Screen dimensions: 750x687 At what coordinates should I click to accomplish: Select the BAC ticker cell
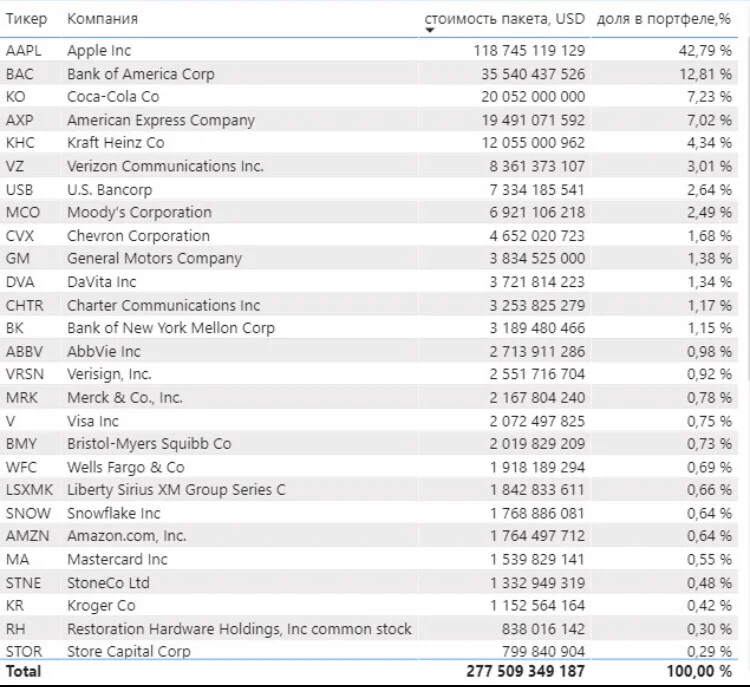tap(20, 74)
